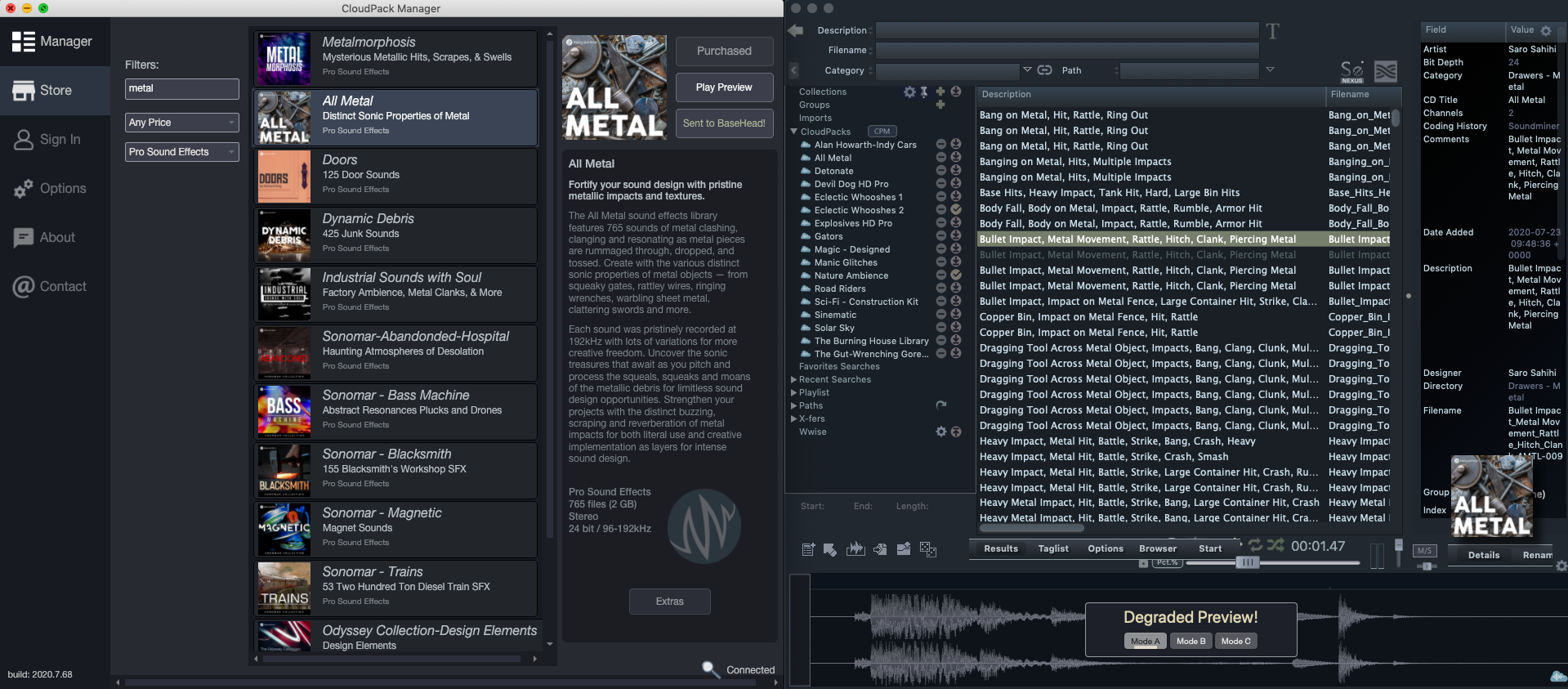Click the dice randomize icon in lower toolbar
The image size is (1568, 689).
point(928,549)
